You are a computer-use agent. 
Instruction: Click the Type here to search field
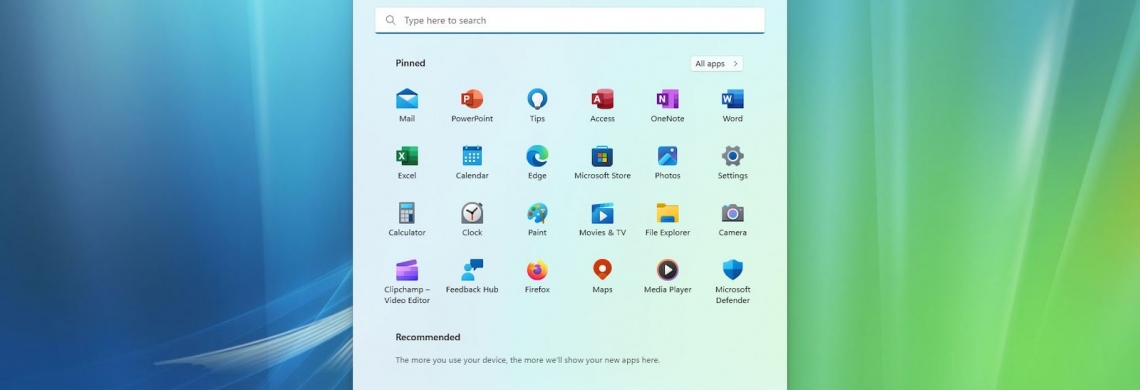[x=569, y=20]
